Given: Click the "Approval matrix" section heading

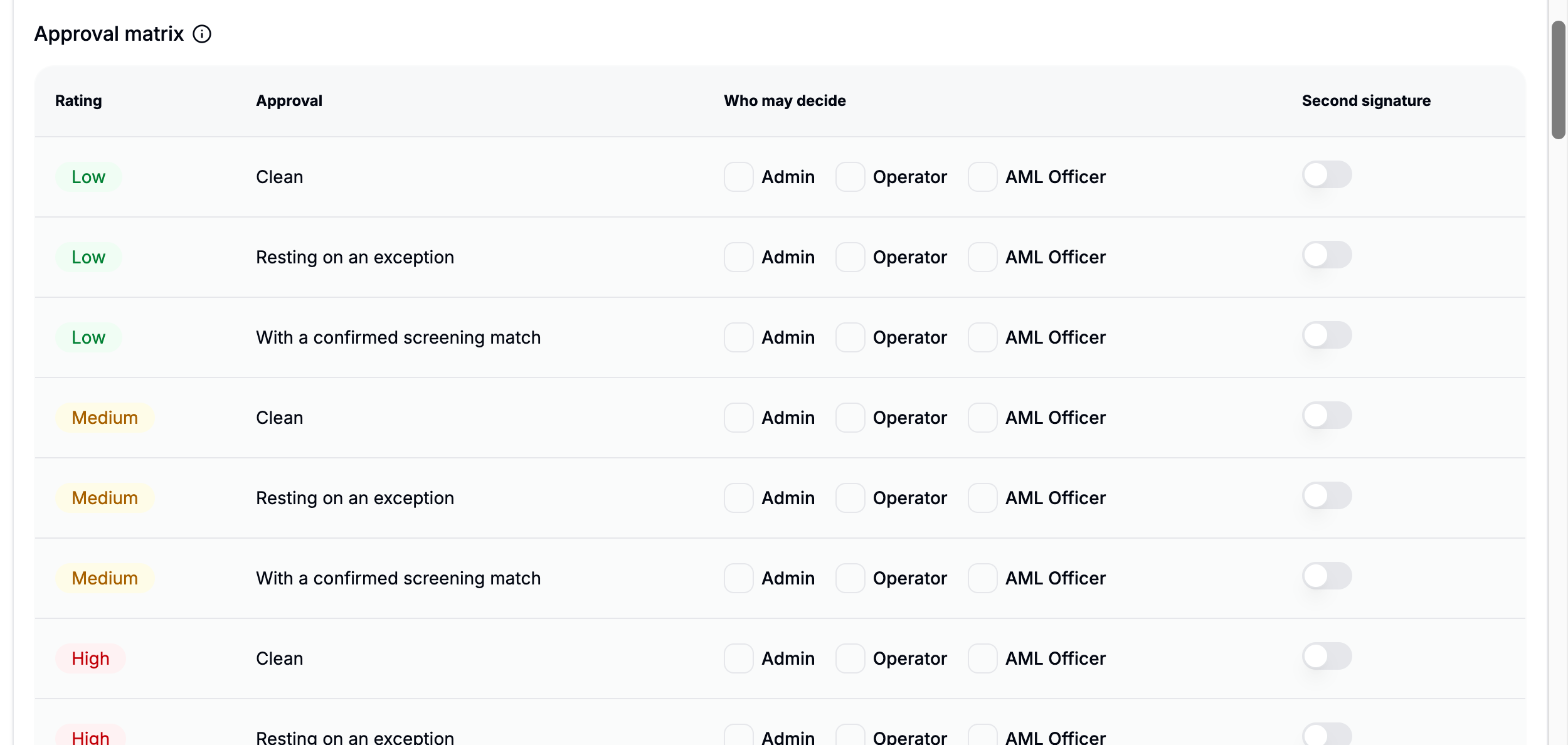Looking at the screenshot, I should tap(109, 34).
